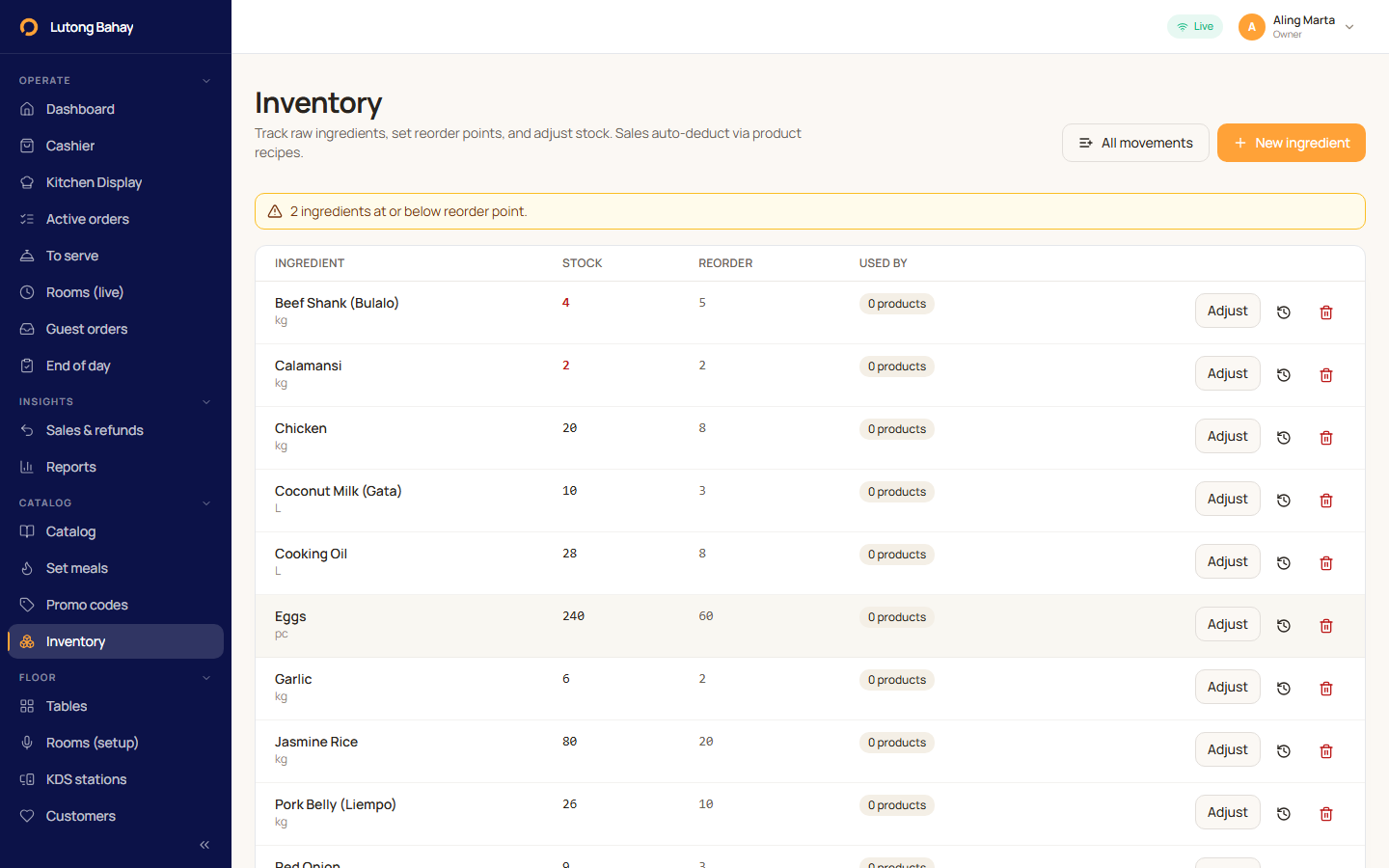Click the Beef Shank (Bulalo) ingredient name
The height and width of the screenshot is (868, 1389).
(x=337, y=303)
